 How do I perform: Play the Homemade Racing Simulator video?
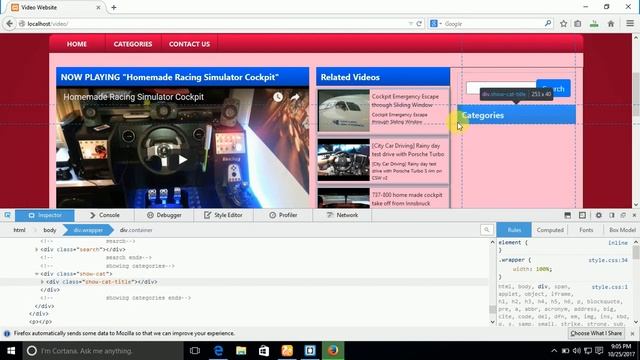tap(182, 160)
